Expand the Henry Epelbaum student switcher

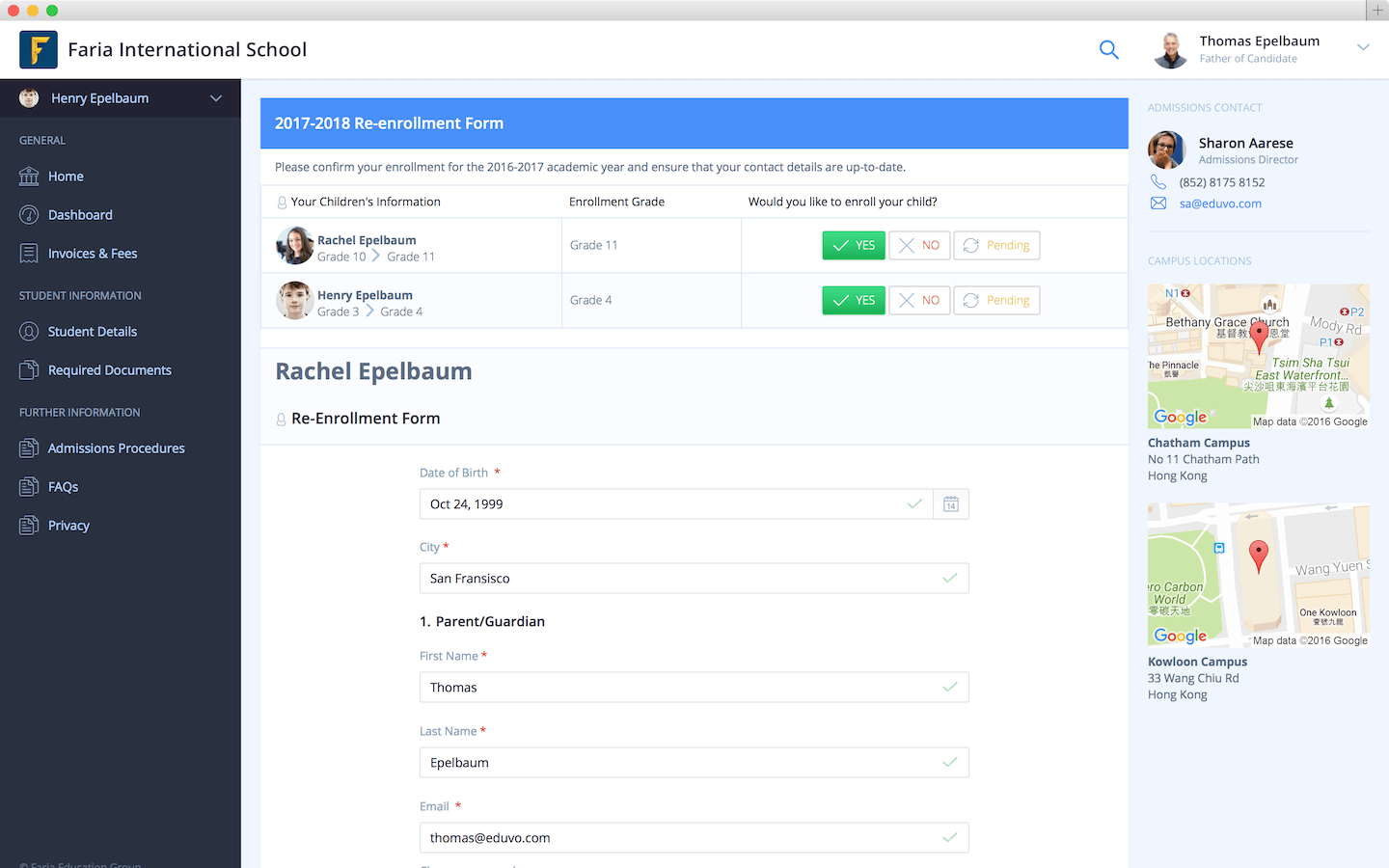pyautogui.click(x=216, y=98)
